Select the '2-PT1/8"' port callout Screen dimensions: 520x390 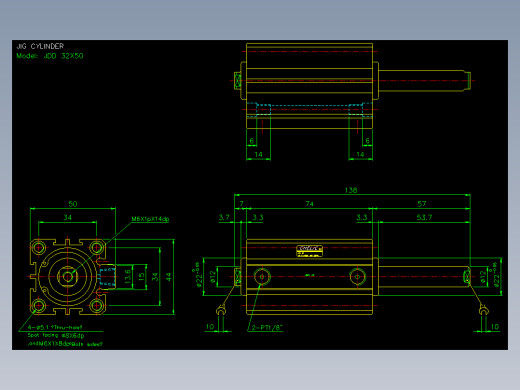267,328
